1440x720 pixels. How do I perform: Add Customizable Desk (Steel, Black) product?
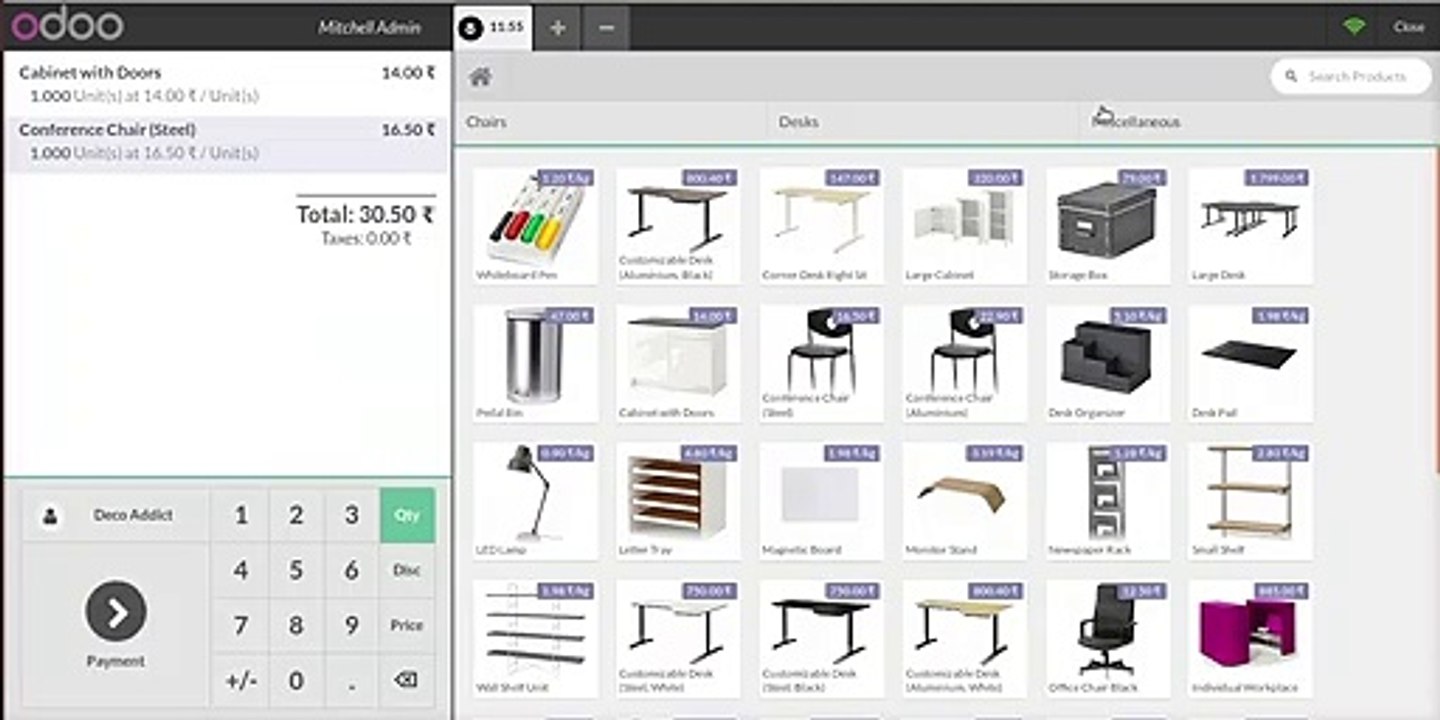(821, 640)
